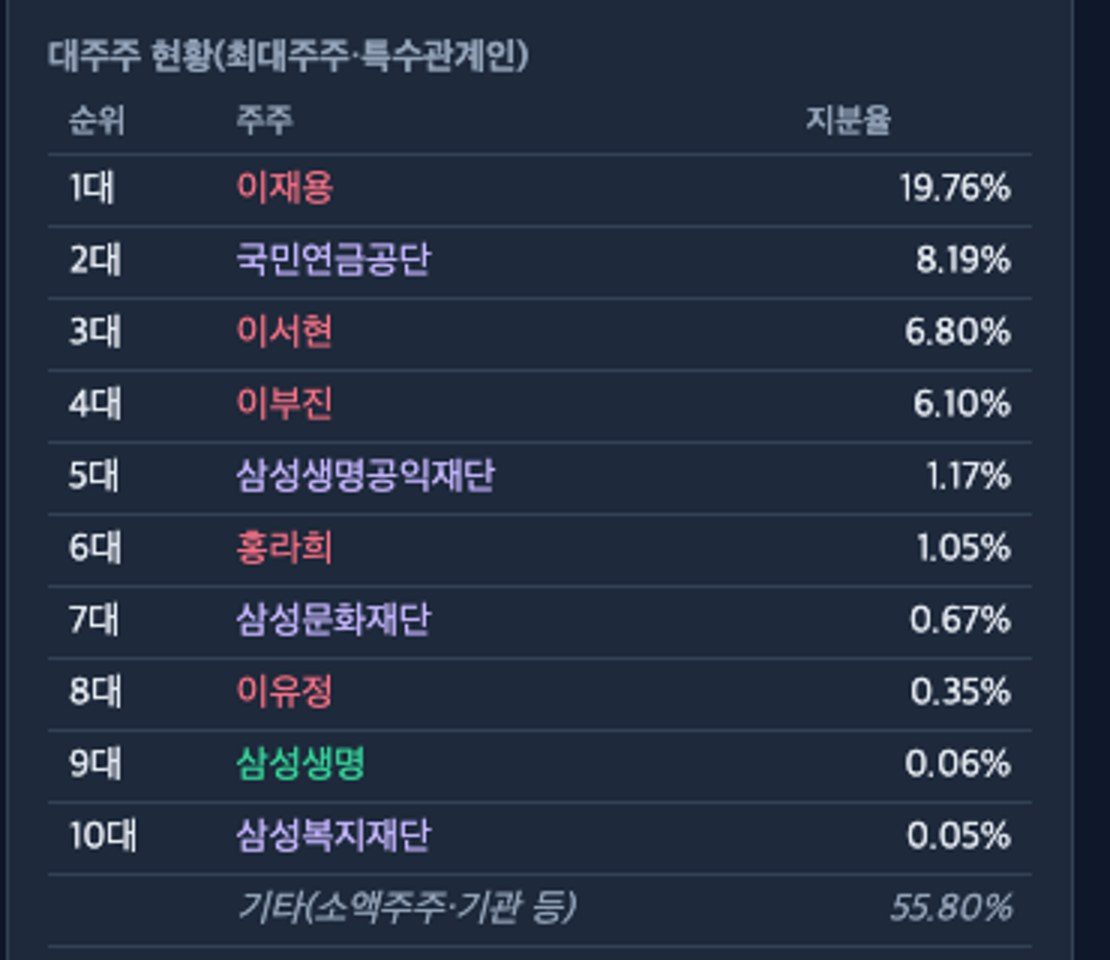Screen dimensions: 1110x960
Task: Open 국민연금공단 shareholder entry
Action: 333,260
